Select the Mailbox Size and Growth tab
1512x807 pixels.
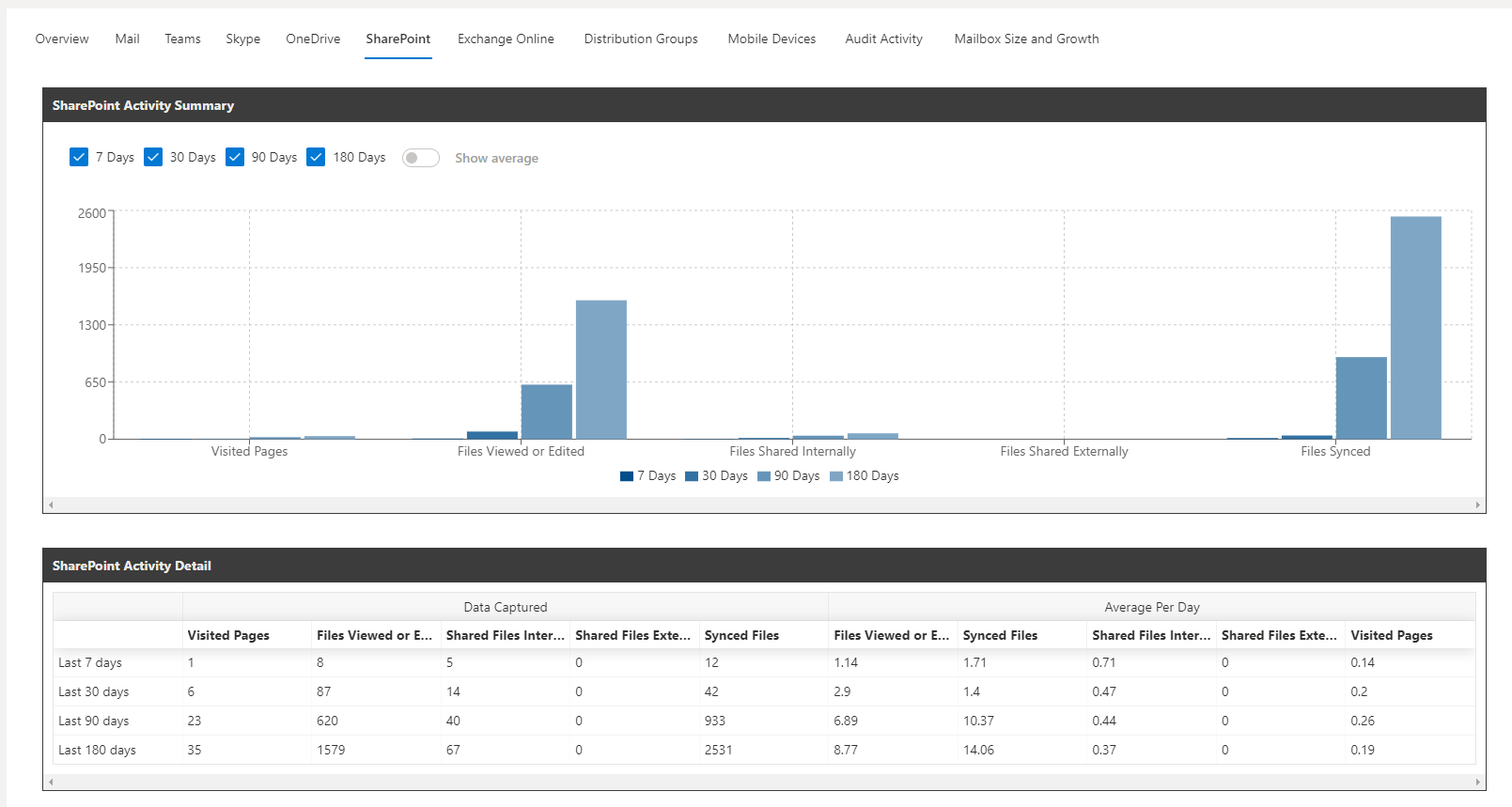1026,39
